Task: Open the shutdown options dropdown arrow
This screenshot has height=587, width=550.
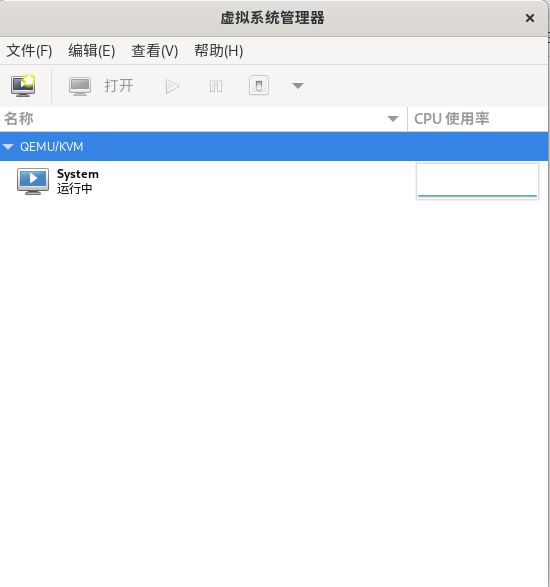Action: [x=298, y=86]
